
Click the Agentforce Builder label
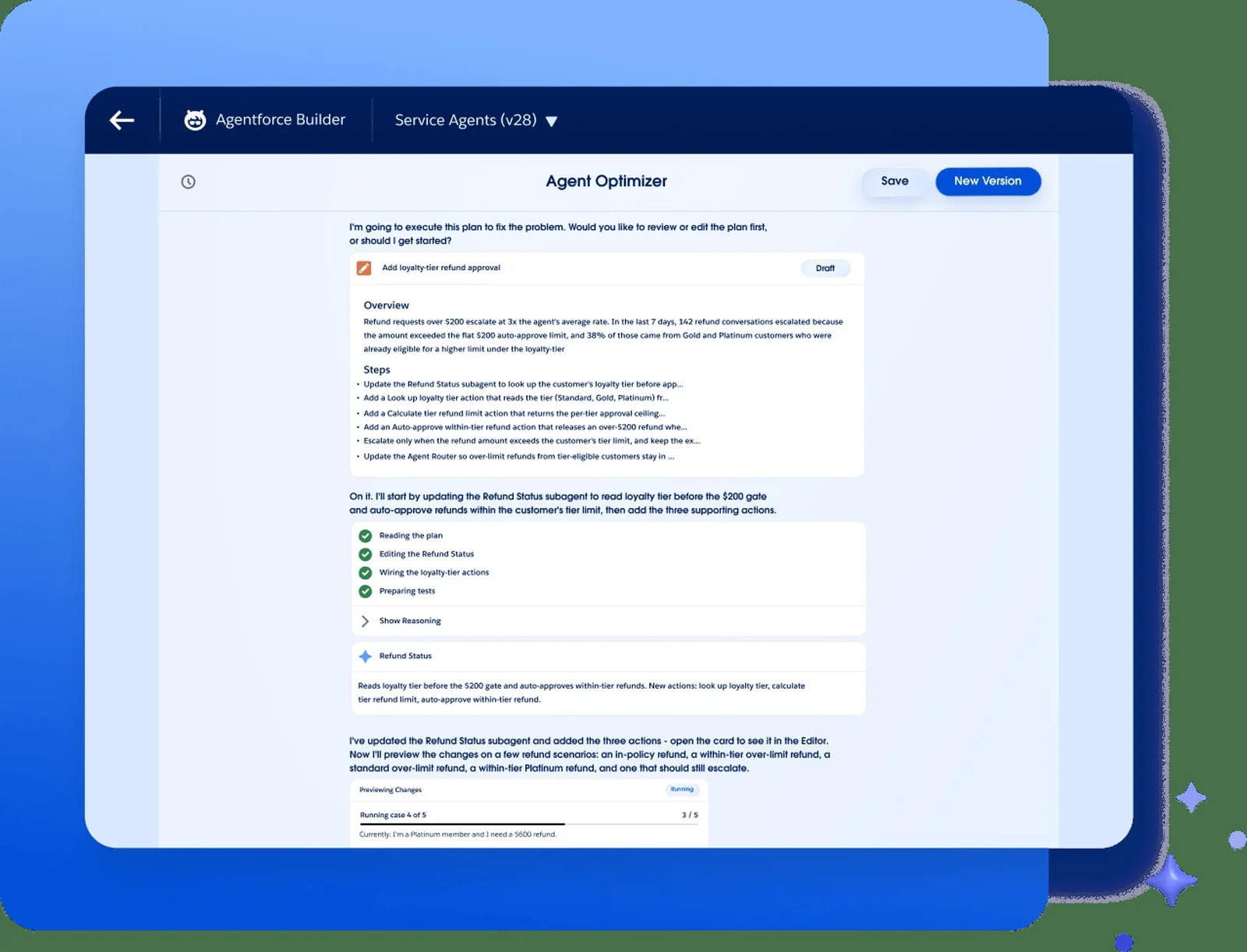click(x=281, y=120)
